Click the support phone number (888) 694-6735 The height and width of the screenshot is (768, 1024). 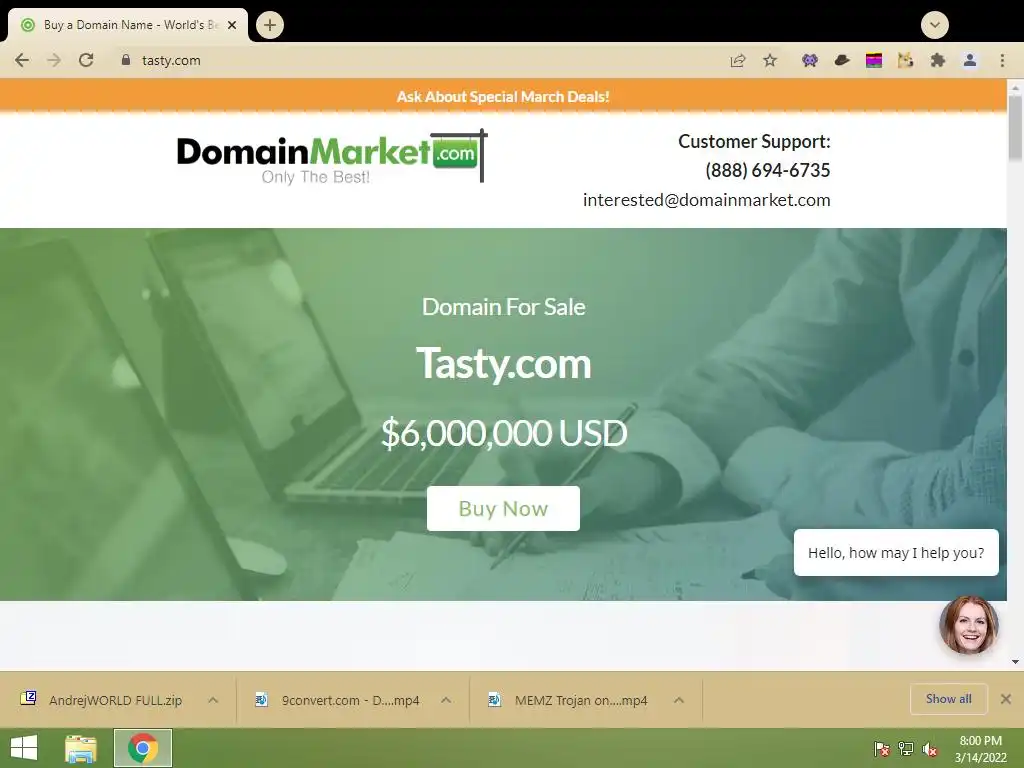pos(767,170)
